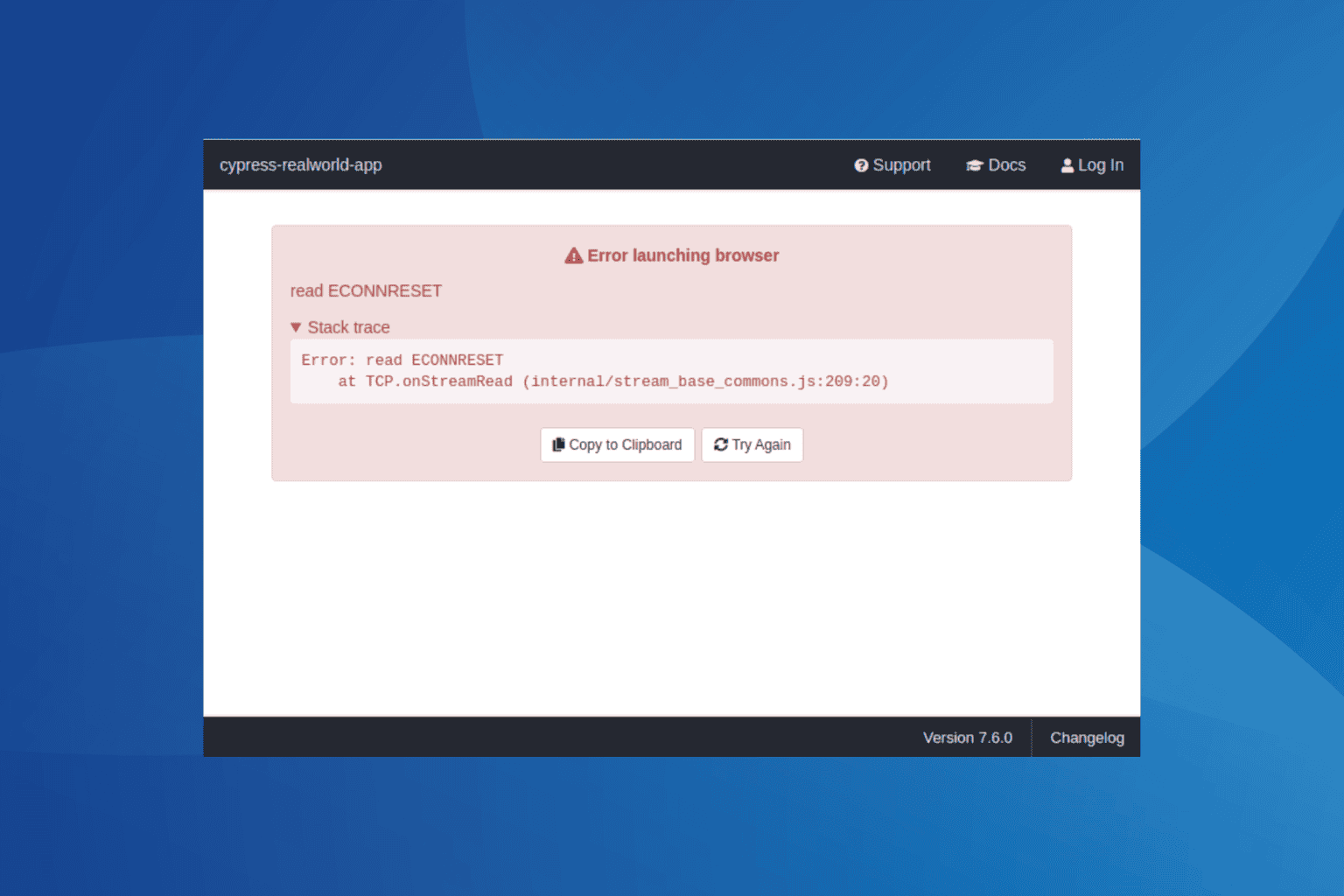This screenshot has width=1344, height=896.
Task: Click the 'Error: read ECONNRESET' trace line
Action: click(x=402, y=360)
